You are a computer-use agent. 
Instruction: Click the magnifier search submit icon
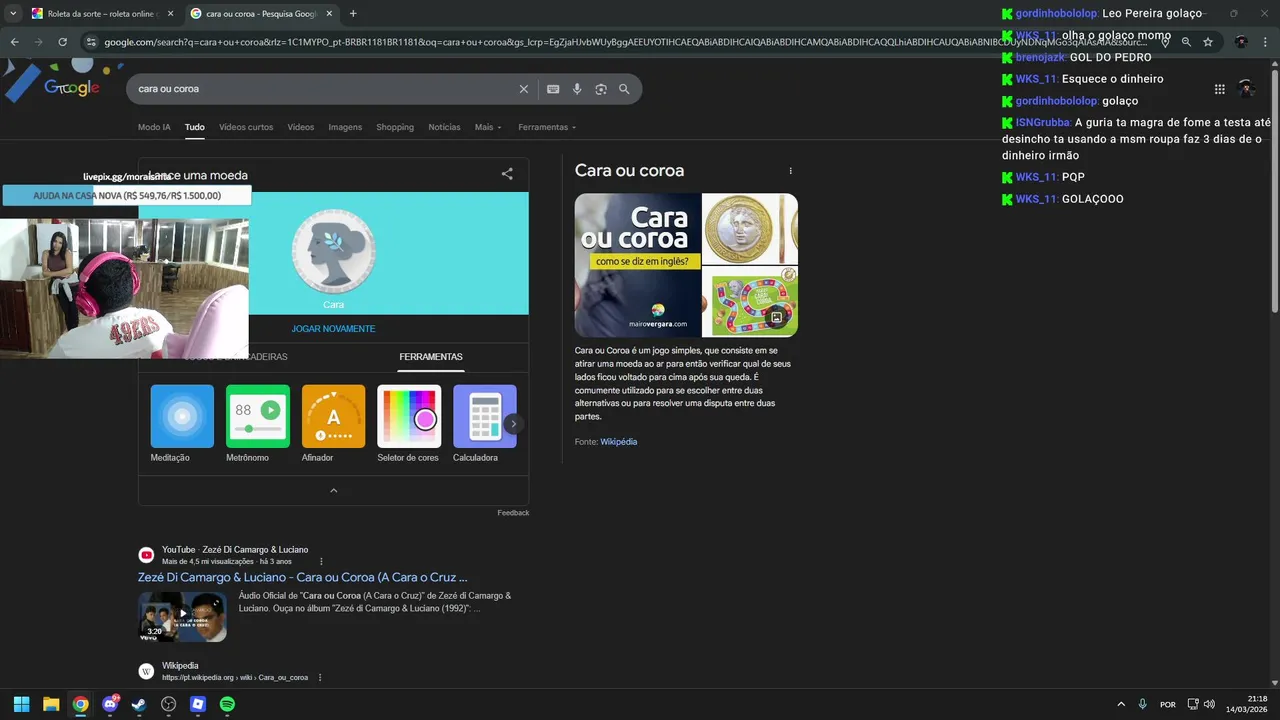click(624, 89)
